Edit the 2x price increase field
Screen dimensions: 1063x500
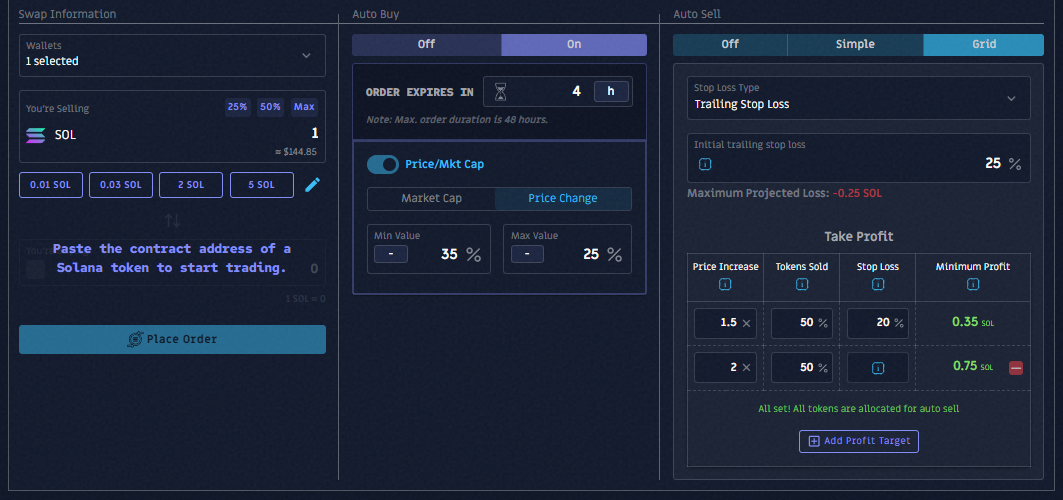725,368
